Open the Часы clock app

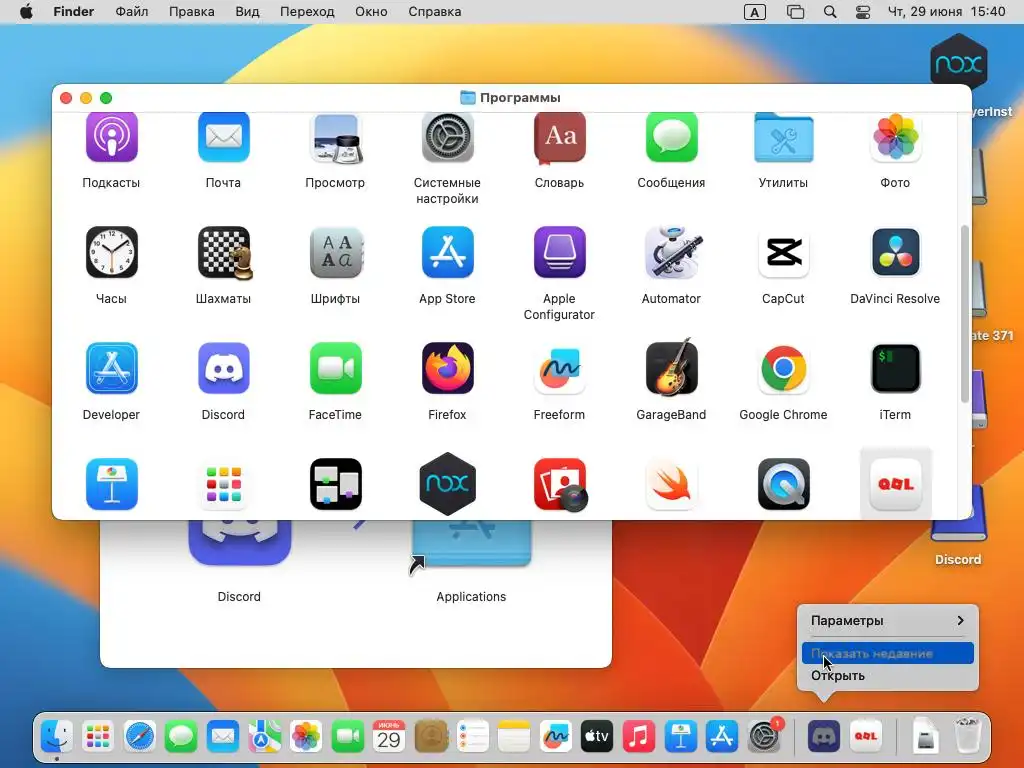(x=112, y=252)
